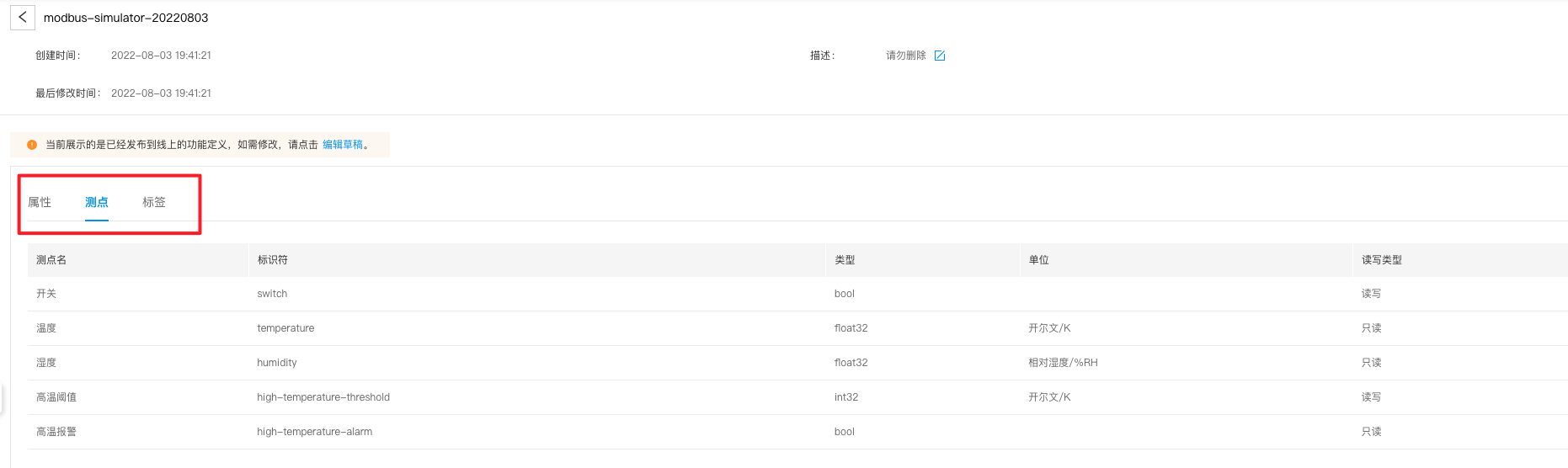Open the 标签 tab
1568x468 pixels.
pyautogui.click(x=154, y=202)
